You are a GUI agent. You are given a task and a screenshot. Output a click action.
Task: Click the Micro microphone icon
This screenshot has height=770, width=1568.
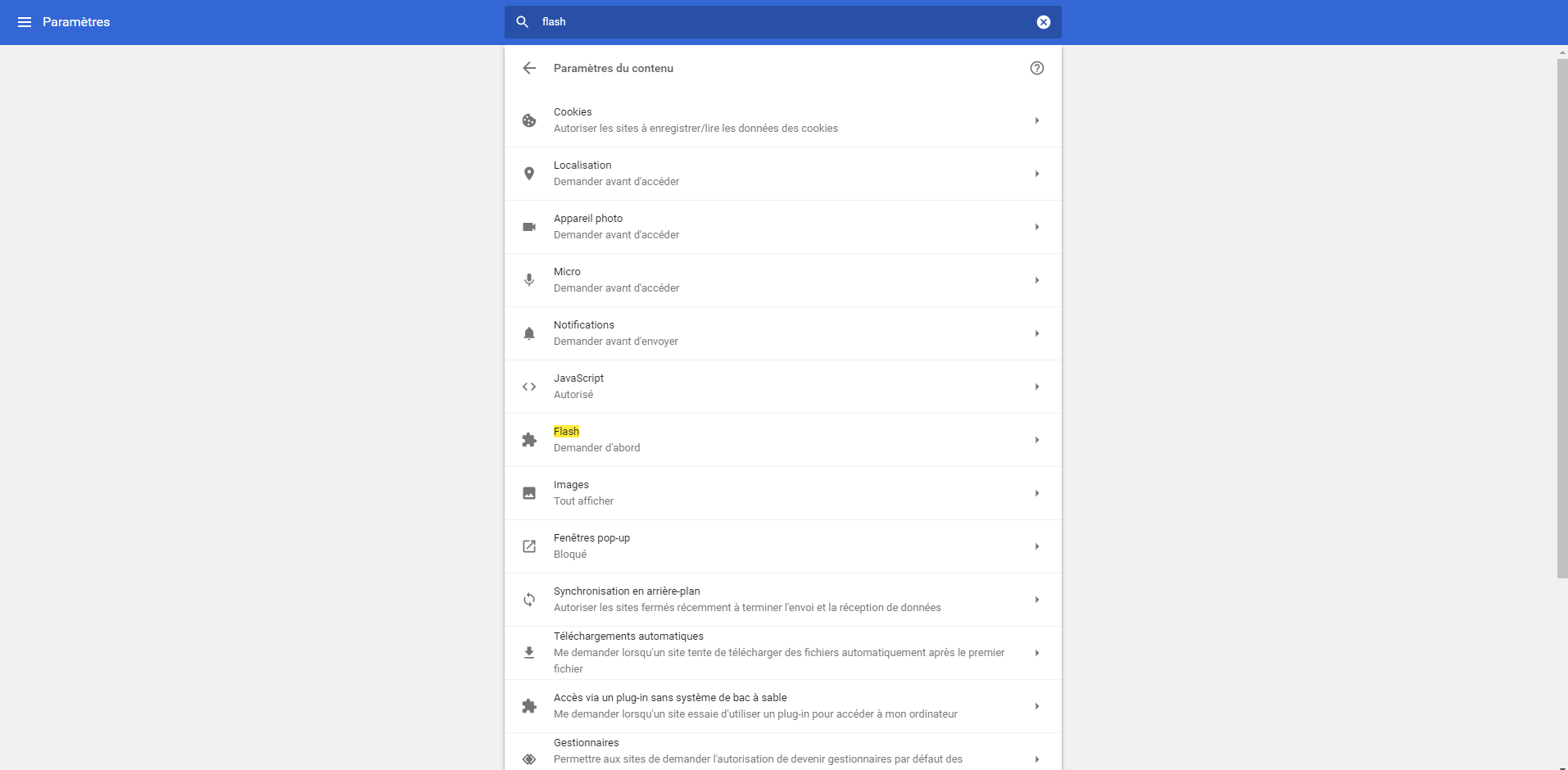point(529,280)
